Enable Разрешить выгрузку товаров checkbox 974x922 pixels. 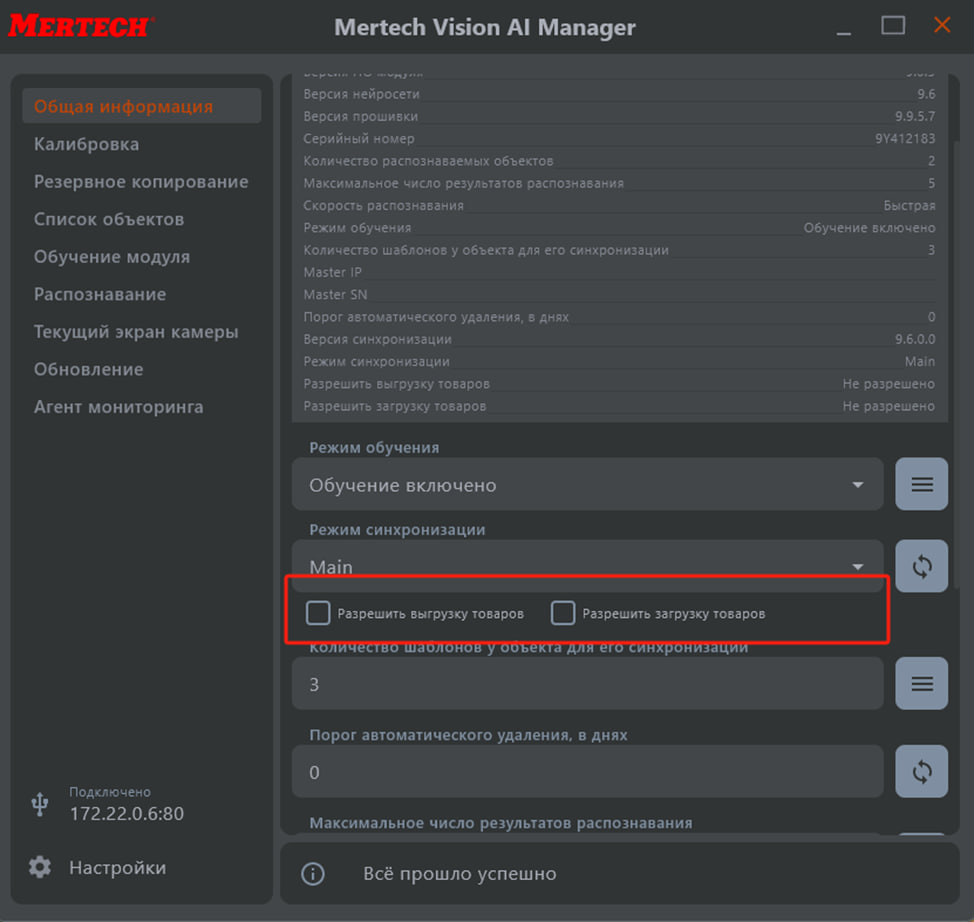click(x=318, y=613)
